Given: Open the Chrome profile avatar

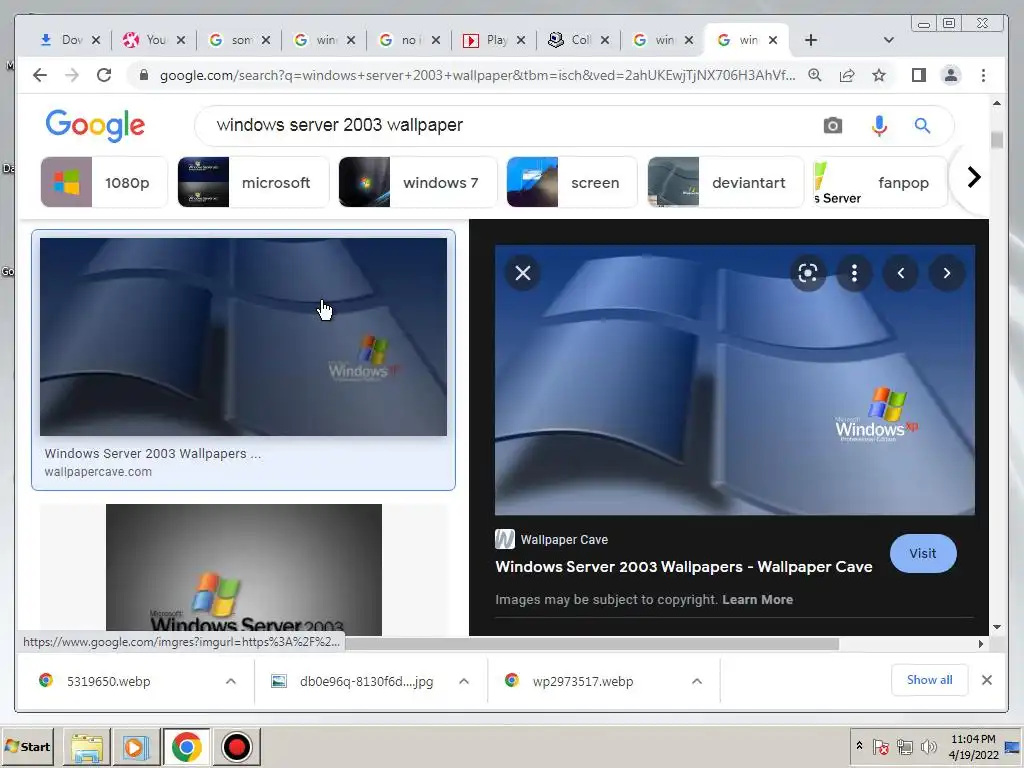Looking at the screenshot, I should click(x=951, y=75).
